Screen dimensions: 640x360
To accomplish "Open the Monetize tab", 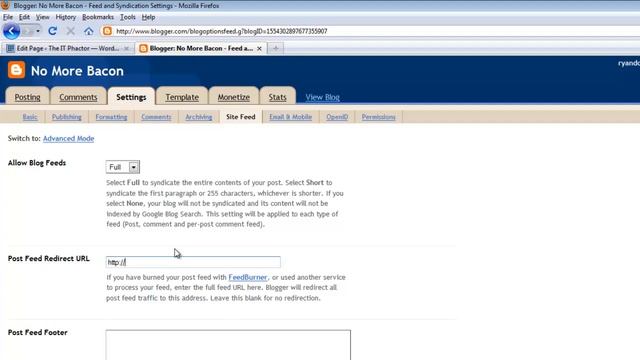I will pos(233,97).
